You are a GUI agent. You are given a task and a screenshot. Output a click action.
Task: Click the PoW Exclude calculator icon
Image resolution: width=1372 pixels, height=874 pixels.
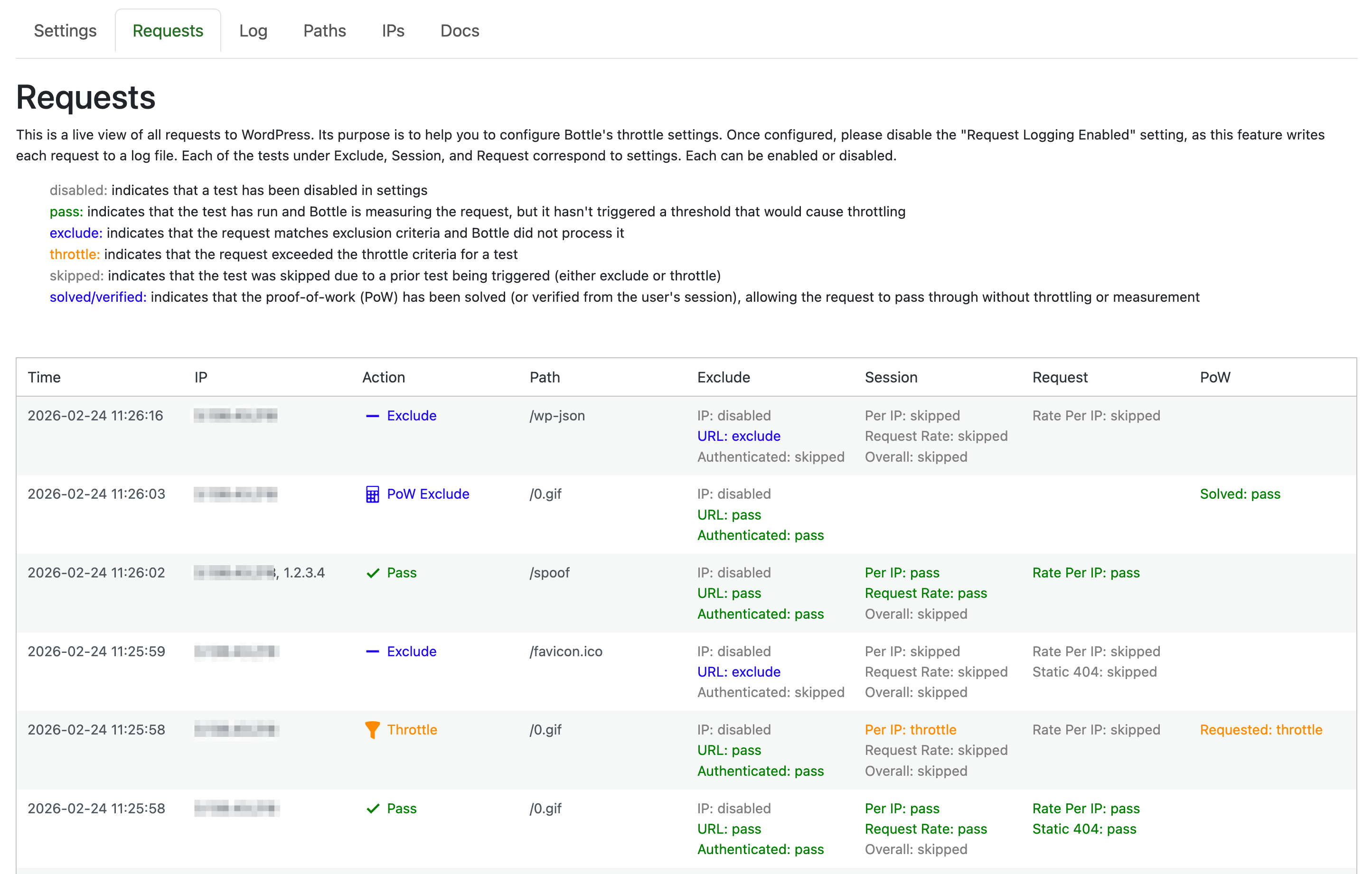tap(372, 494)
